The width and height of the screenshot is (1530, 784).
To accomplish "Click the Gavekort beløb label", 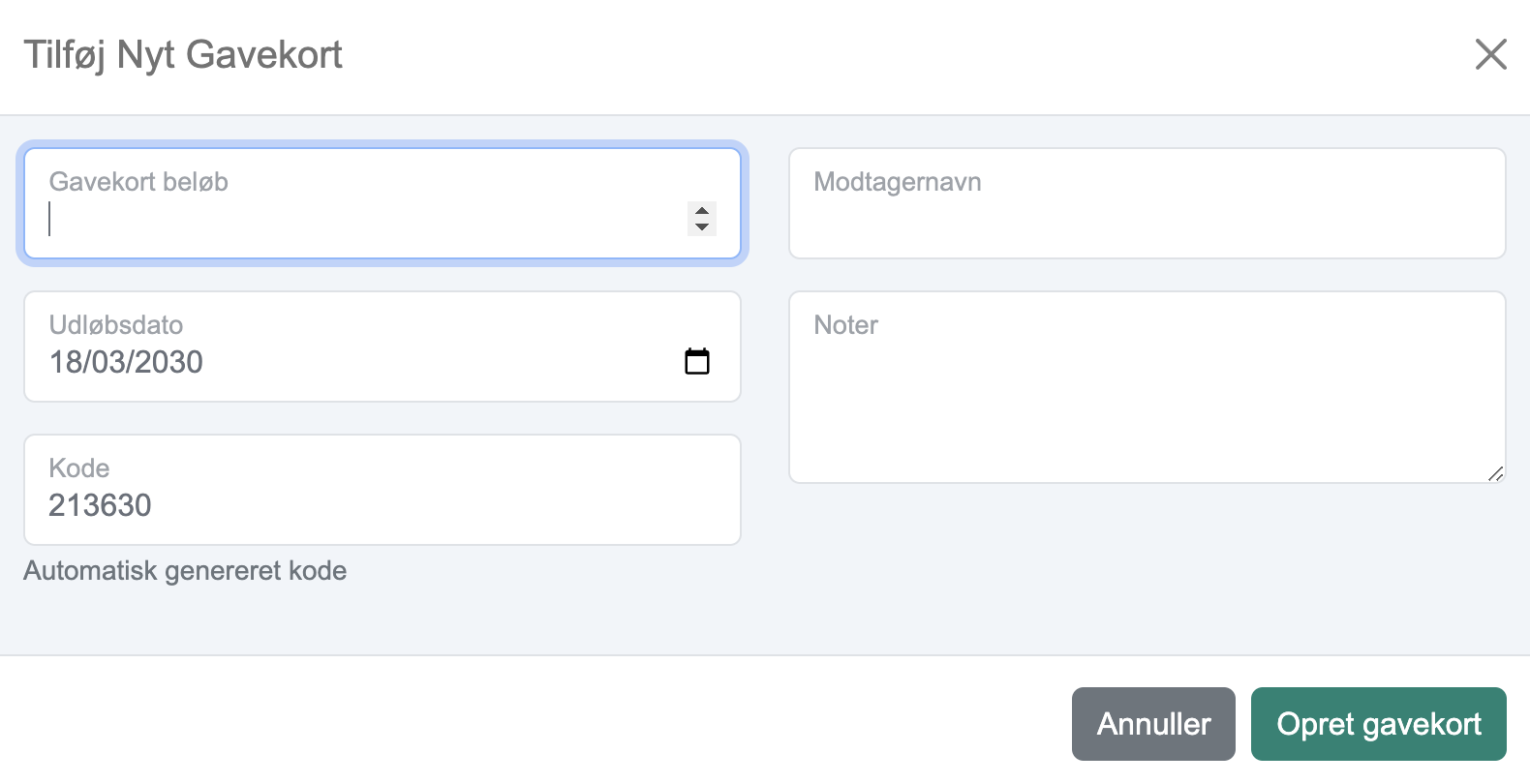I will [138, 182].
